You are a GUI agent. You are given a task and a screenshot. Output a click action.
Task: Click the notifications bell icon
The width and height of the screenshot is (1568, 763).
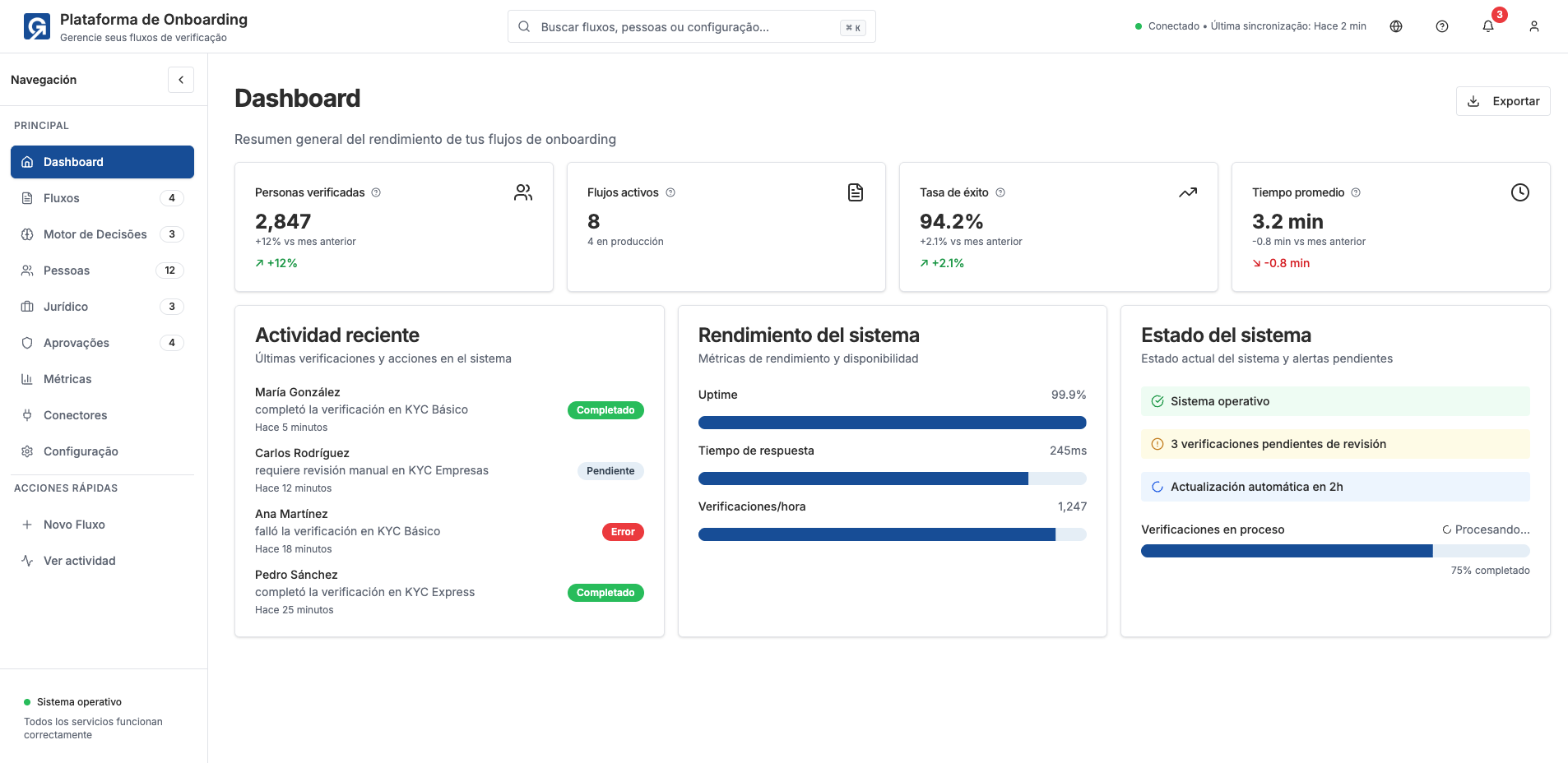[x=1487, y=26]
